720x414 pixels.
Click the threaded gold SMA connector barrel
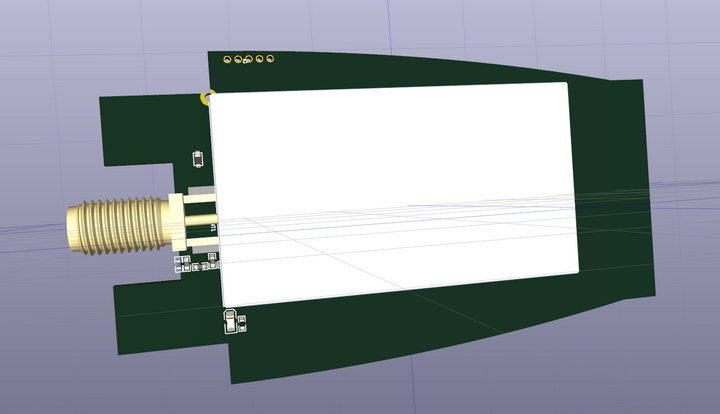(115, 226)
